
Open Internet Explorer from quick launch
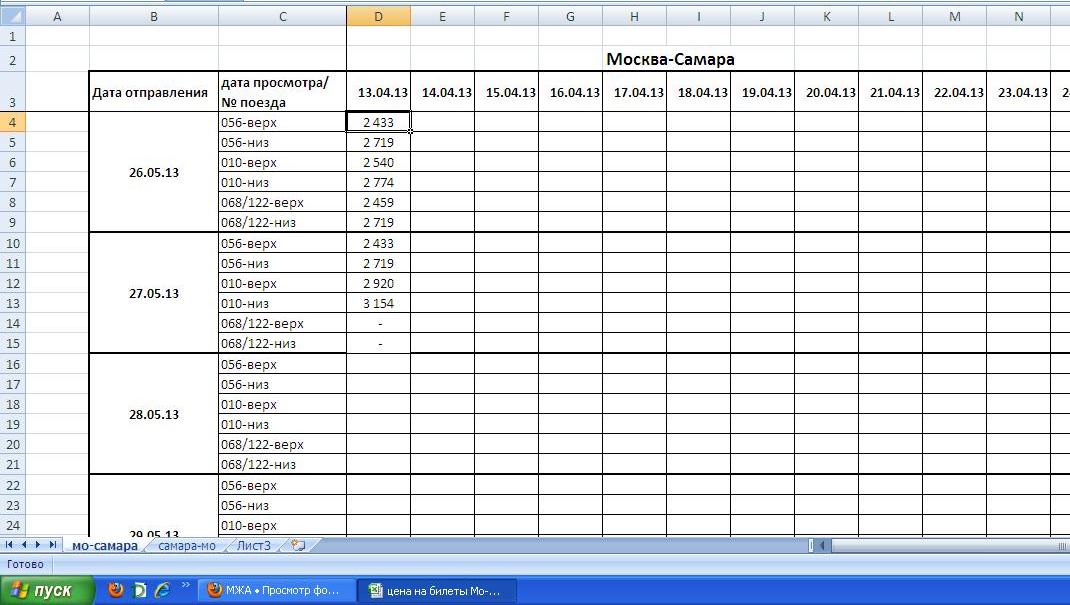[x=162, y=590]
